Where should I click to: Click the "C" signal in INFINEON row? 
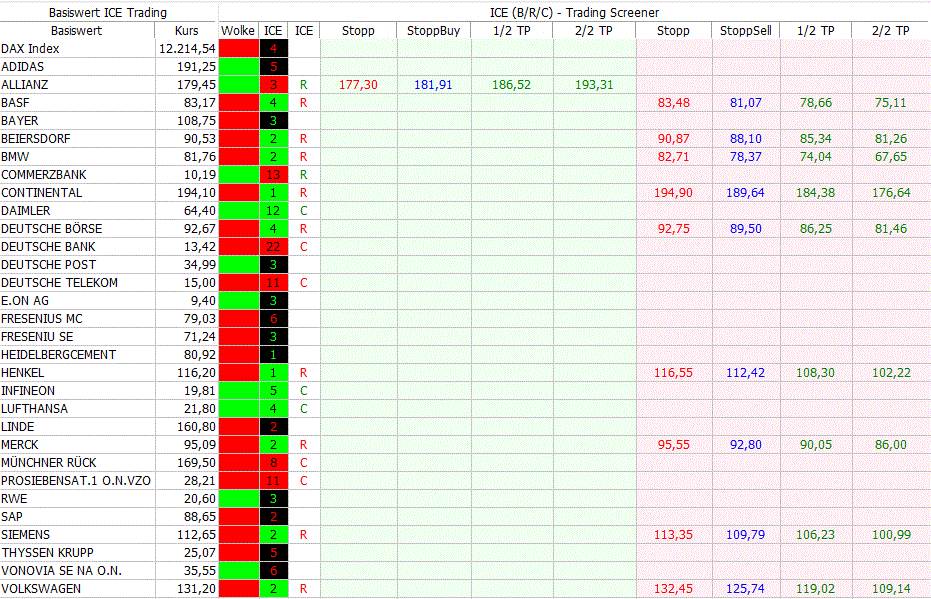[303, 391]
